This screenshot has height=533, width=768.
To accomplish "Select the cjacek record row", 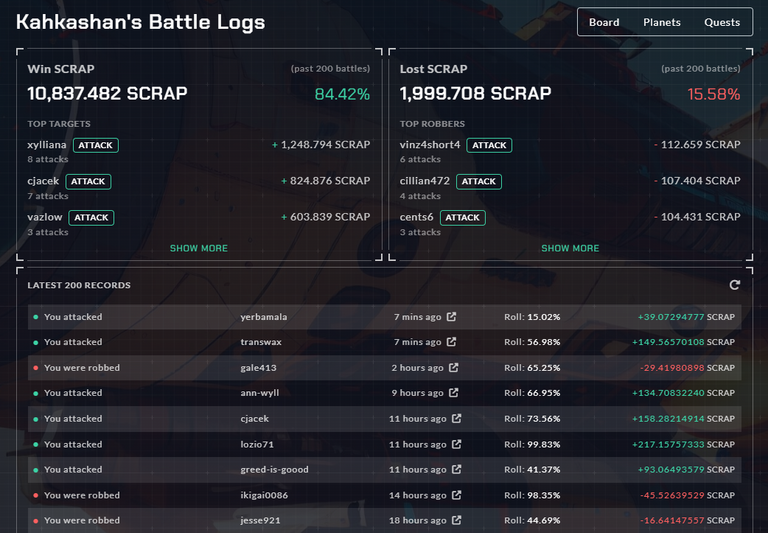I will [x=384, y=419].
